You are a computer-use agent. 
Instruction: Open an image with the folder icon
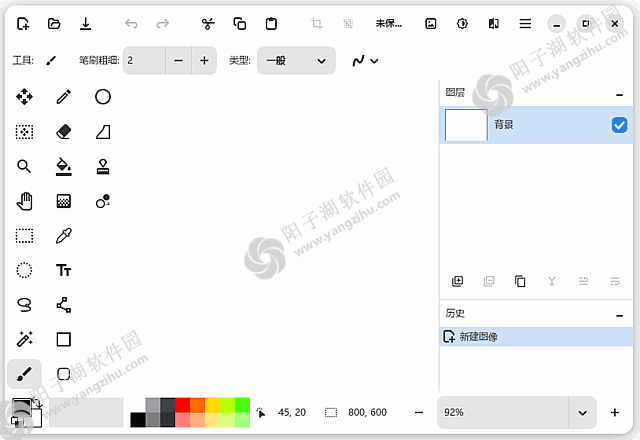point(54,24)
